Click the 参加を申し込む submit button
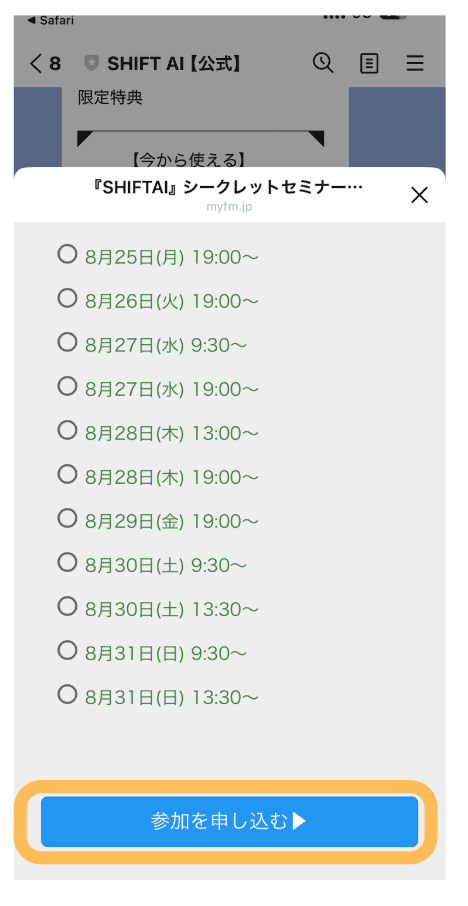This screenshot has height=906, width=468. tap(229, 821)
